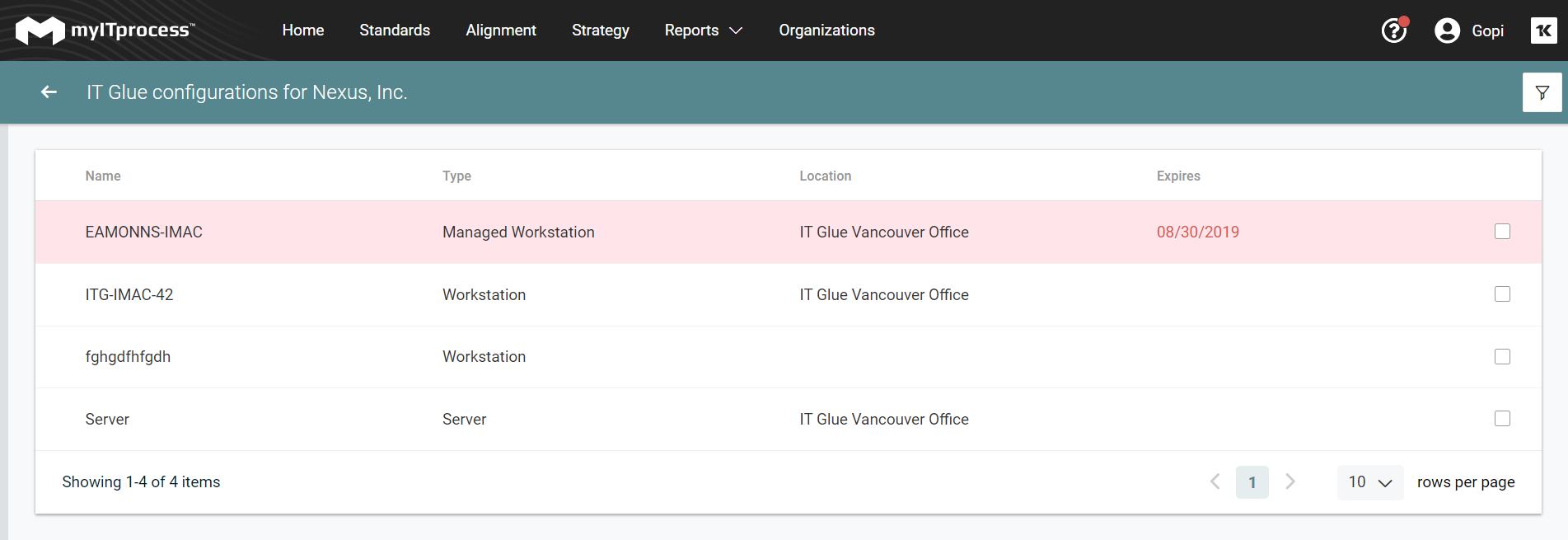Open the help question mark icon

click(x=1394, y=31)
